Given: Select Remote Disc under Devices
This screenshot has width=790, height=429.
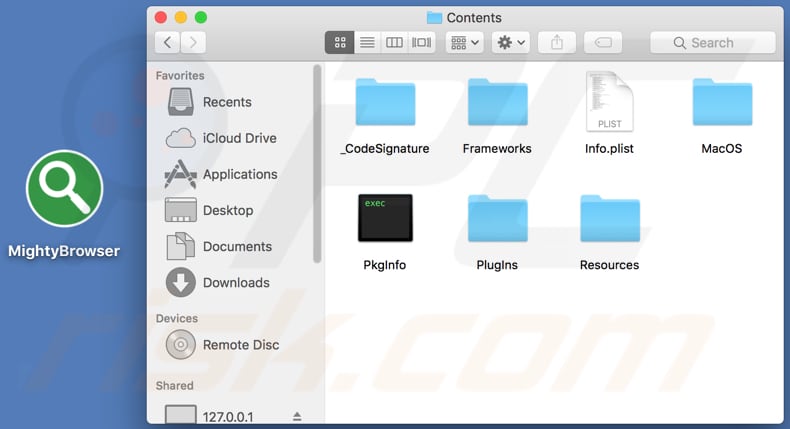Looking at the screenshot, I should (223, 345).
